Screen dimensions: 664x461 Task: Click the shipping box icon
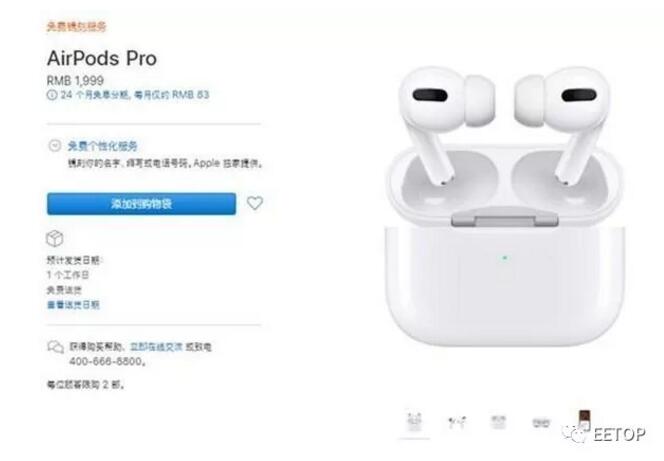[55, 239]
